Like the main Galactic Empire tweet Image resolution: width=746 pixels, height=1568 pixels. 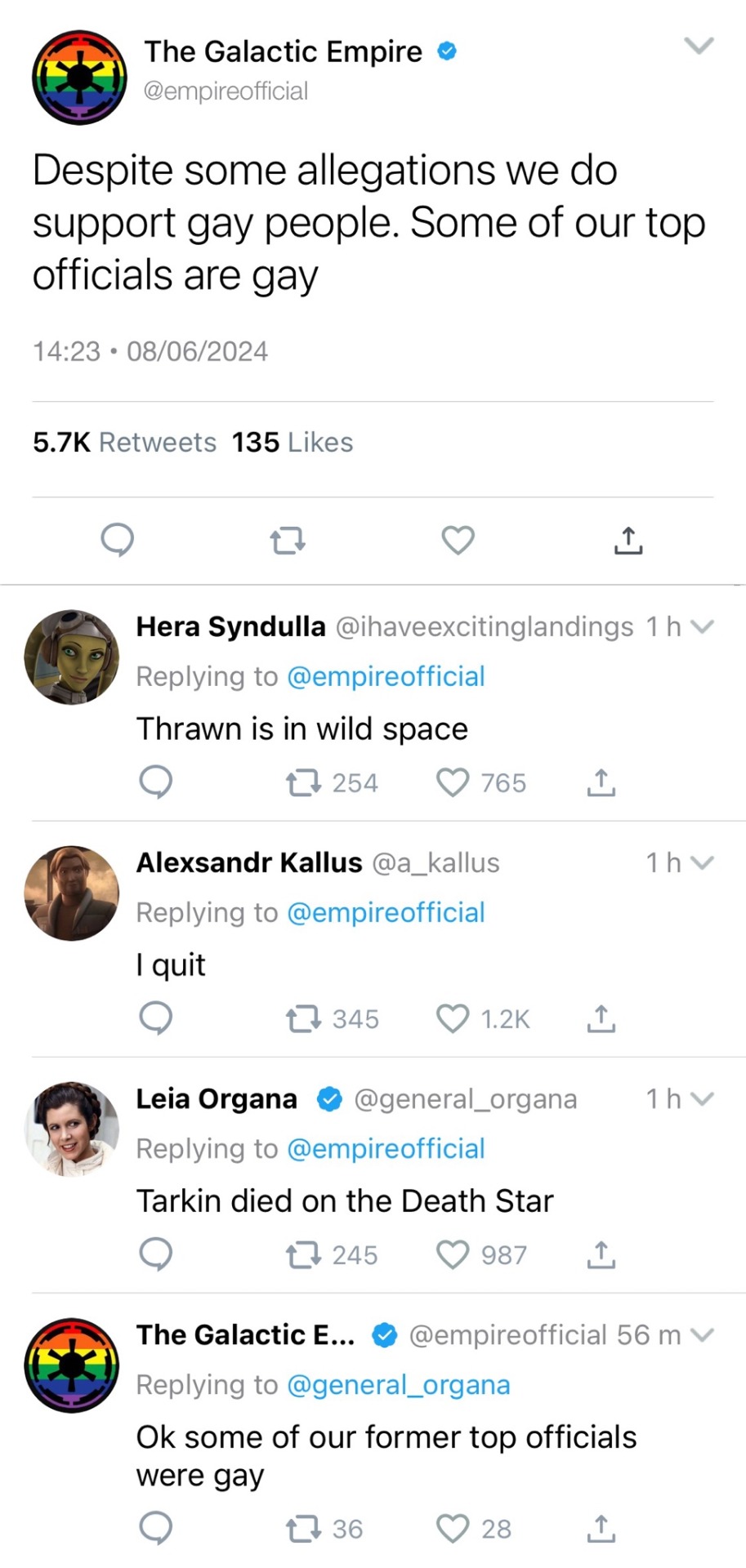[x=458, y=540]
